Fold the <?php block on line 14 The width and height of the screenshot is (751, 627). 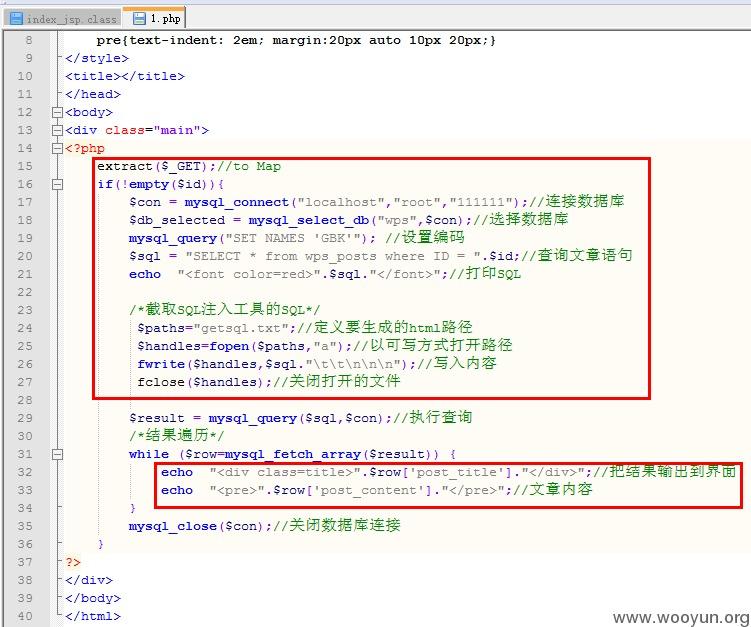(57, 148)
